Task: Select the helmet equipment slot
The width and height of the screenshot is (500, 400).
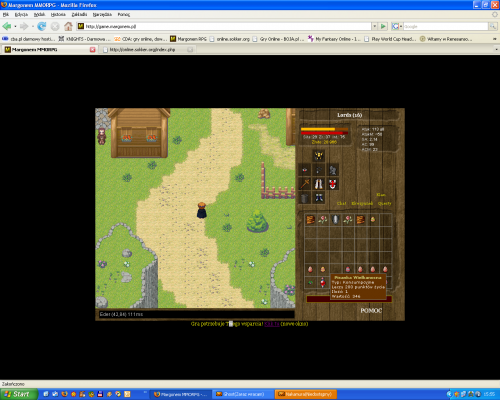Action: (319, 155)
